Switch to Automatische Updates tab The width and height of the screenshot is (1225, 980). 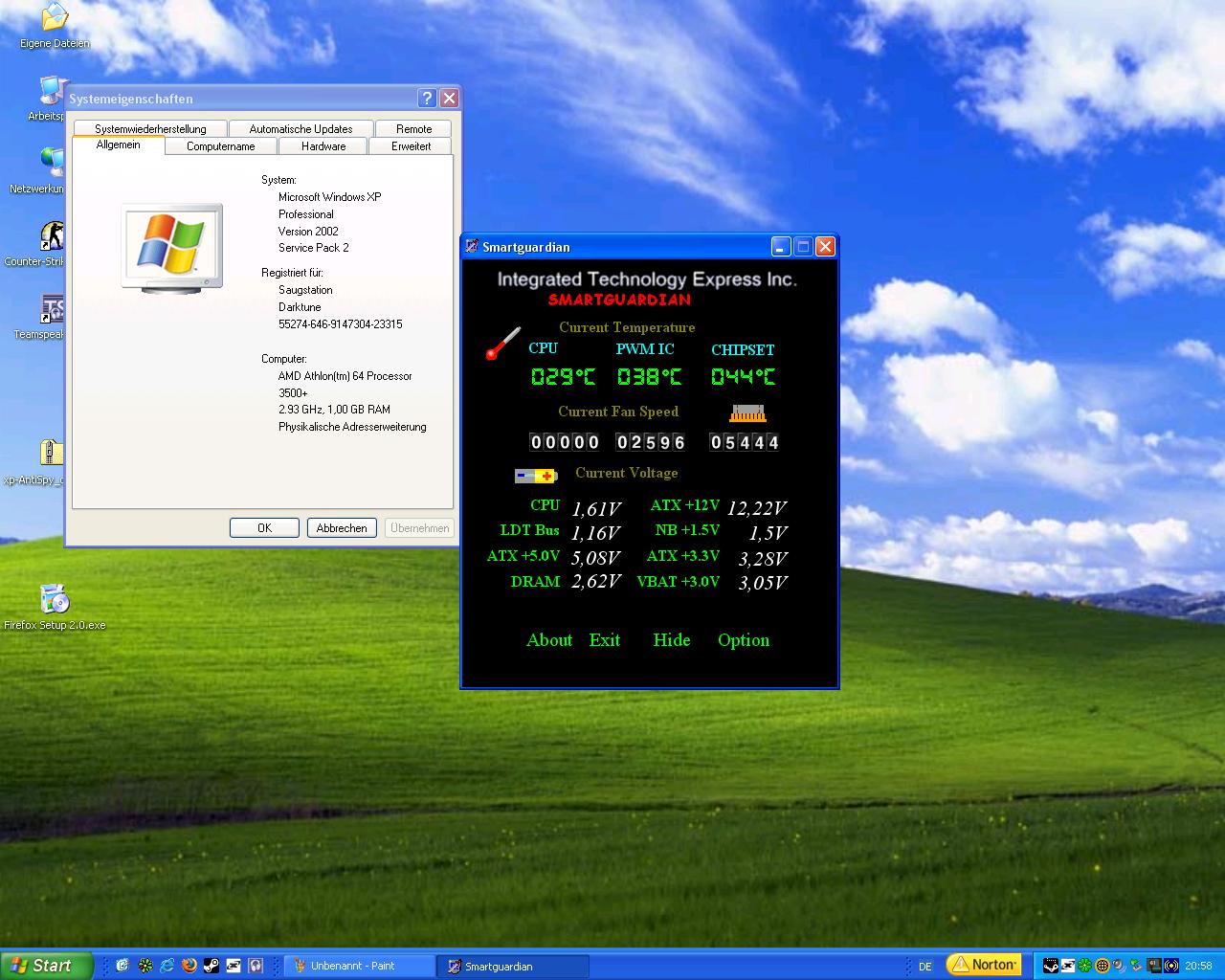(x=301, y=128)
